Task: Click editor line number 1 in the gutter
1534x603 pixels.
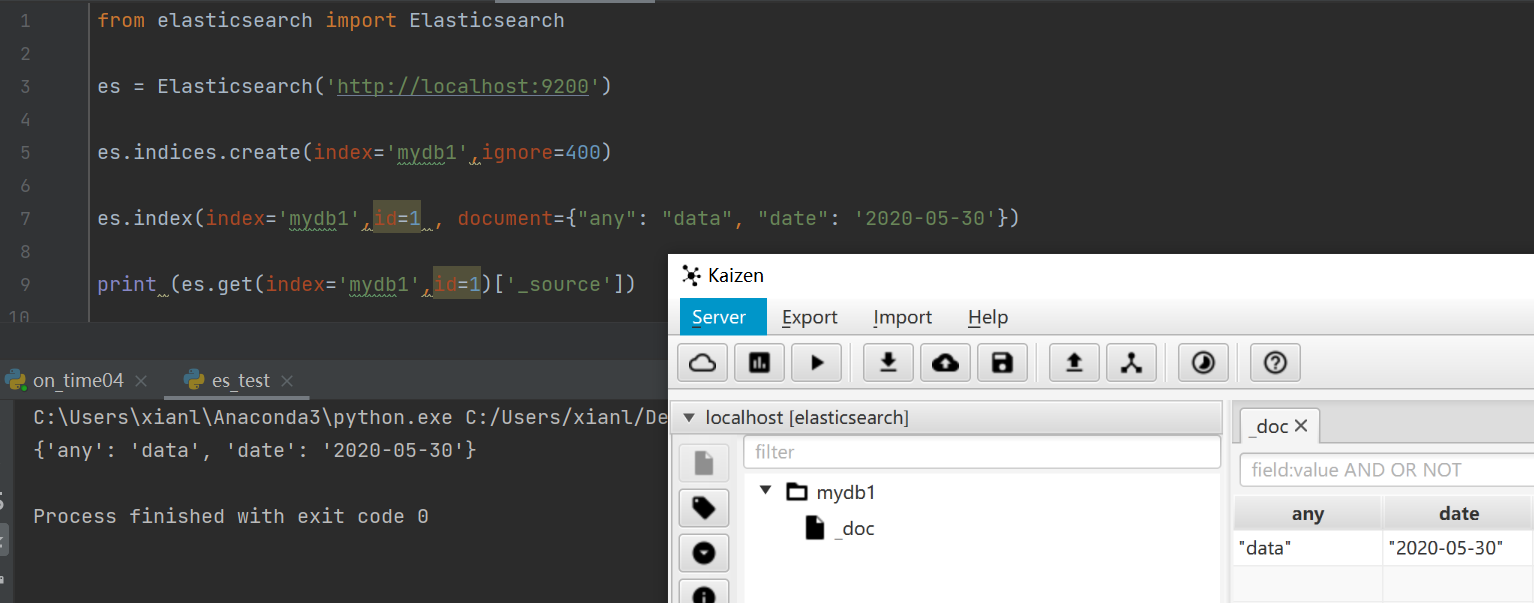Action: (24, 20)
